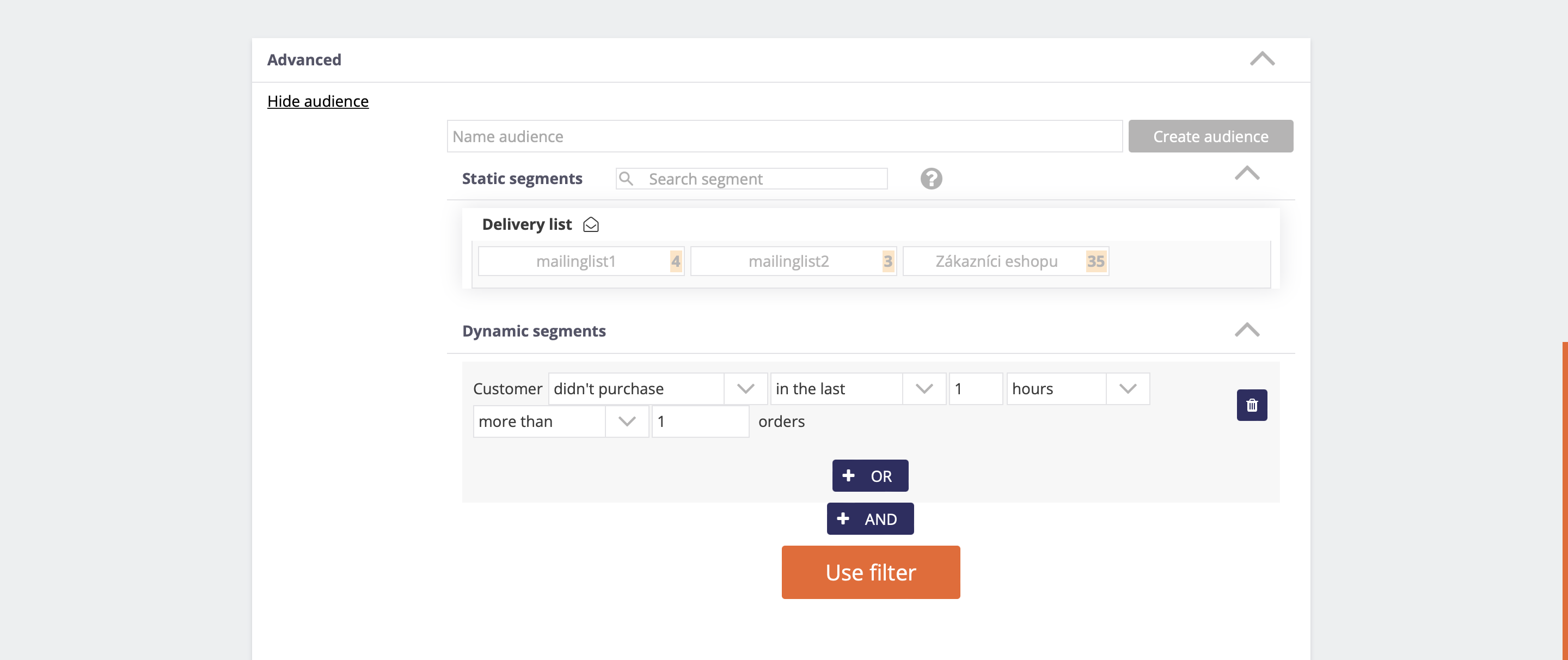Collapse the Dynamic segments section
The height and width of the screenshot is (660, 1568).
[1249, 329]
